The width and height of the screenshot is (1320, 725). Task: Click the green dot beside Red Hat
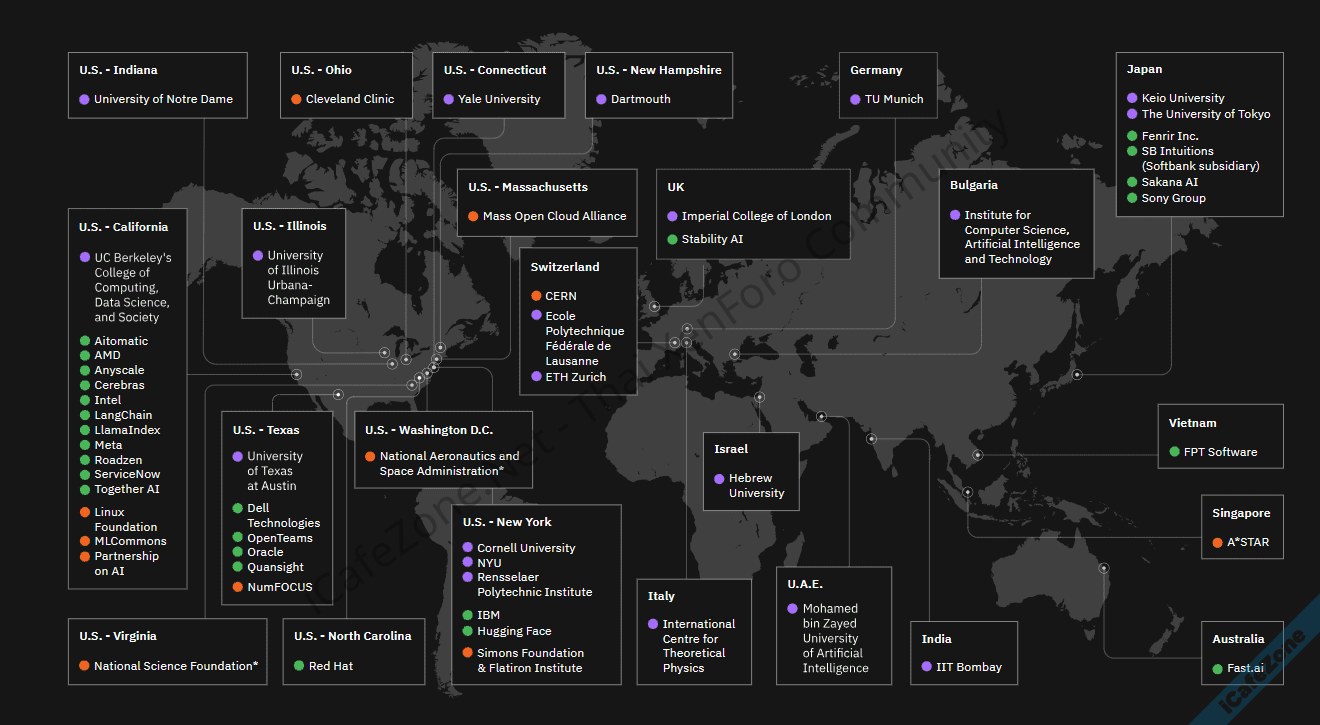(x=299, y=666)
